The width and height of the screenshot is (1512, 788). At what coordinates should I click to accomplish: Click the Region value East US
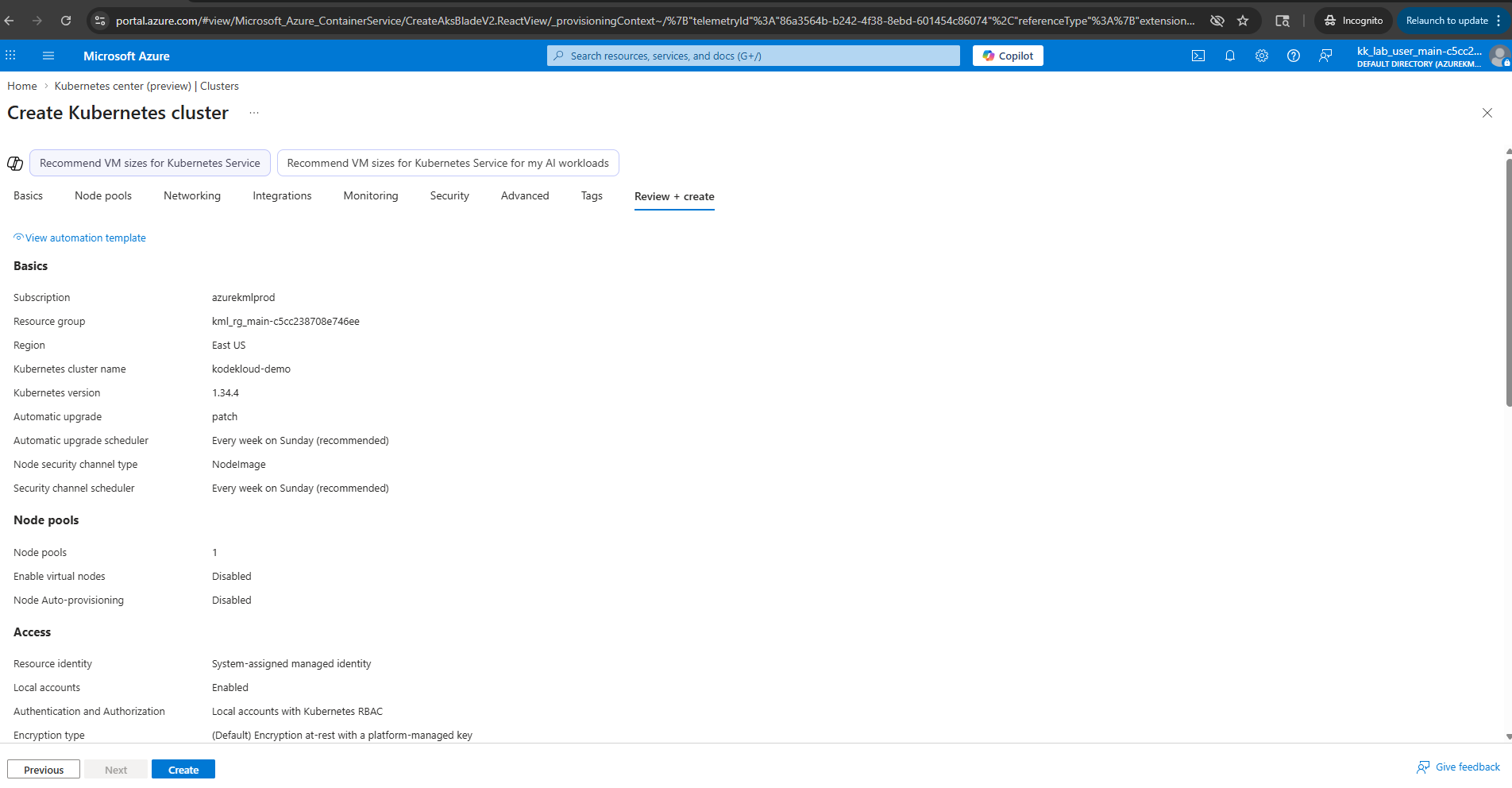tap(229, 346)
